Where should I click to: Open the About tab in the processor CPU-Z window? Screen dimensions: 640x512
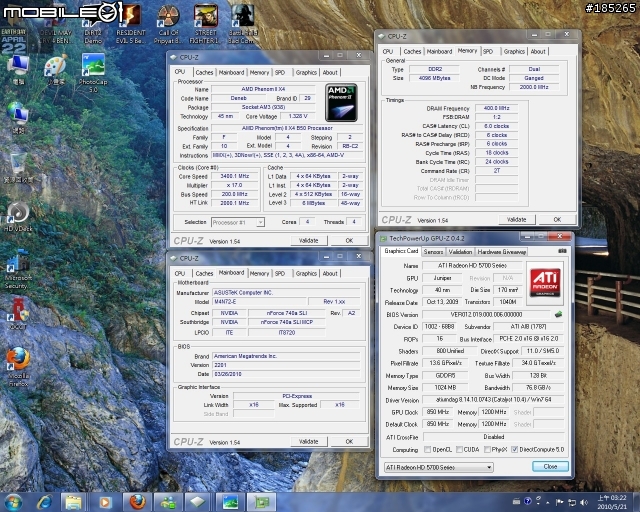(x=330, y=72)
